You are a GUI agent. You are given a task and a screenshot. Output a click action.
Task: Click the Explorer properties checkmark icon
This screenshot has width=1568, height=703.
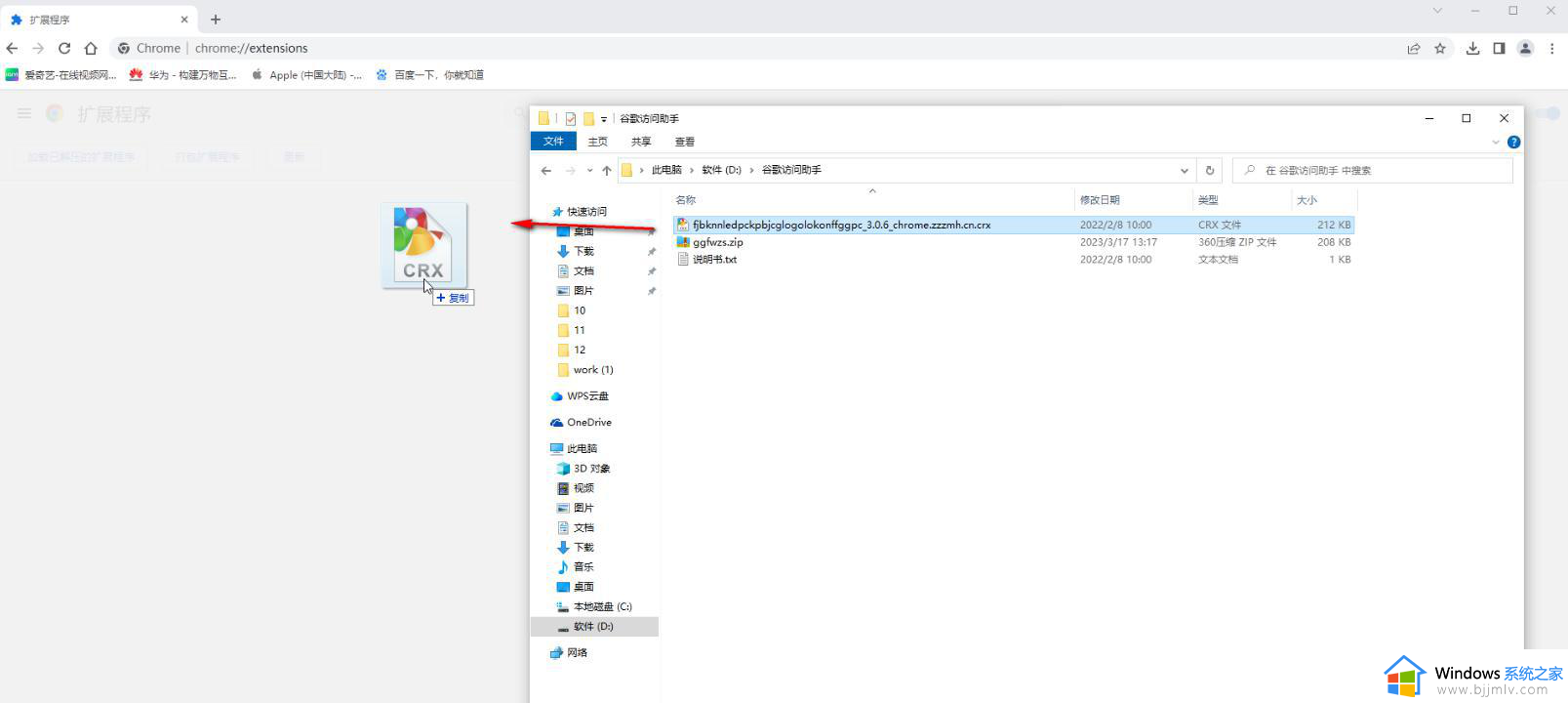(570, 119)
